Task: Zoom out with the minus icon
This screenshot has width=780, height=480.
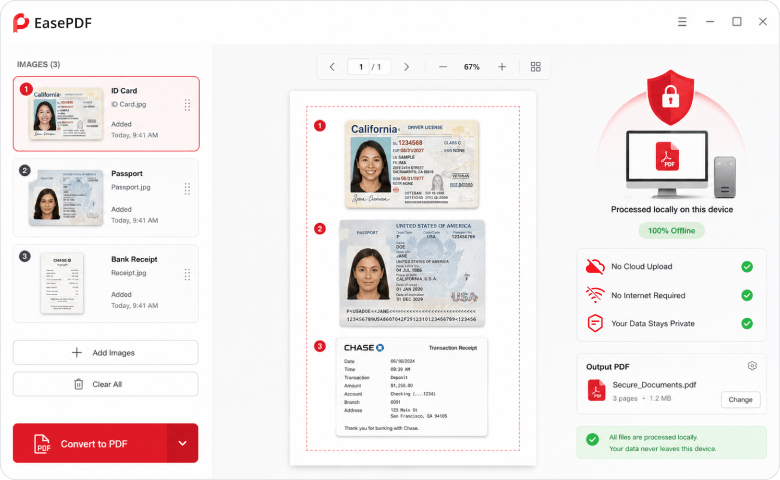Action: (443, 67)
